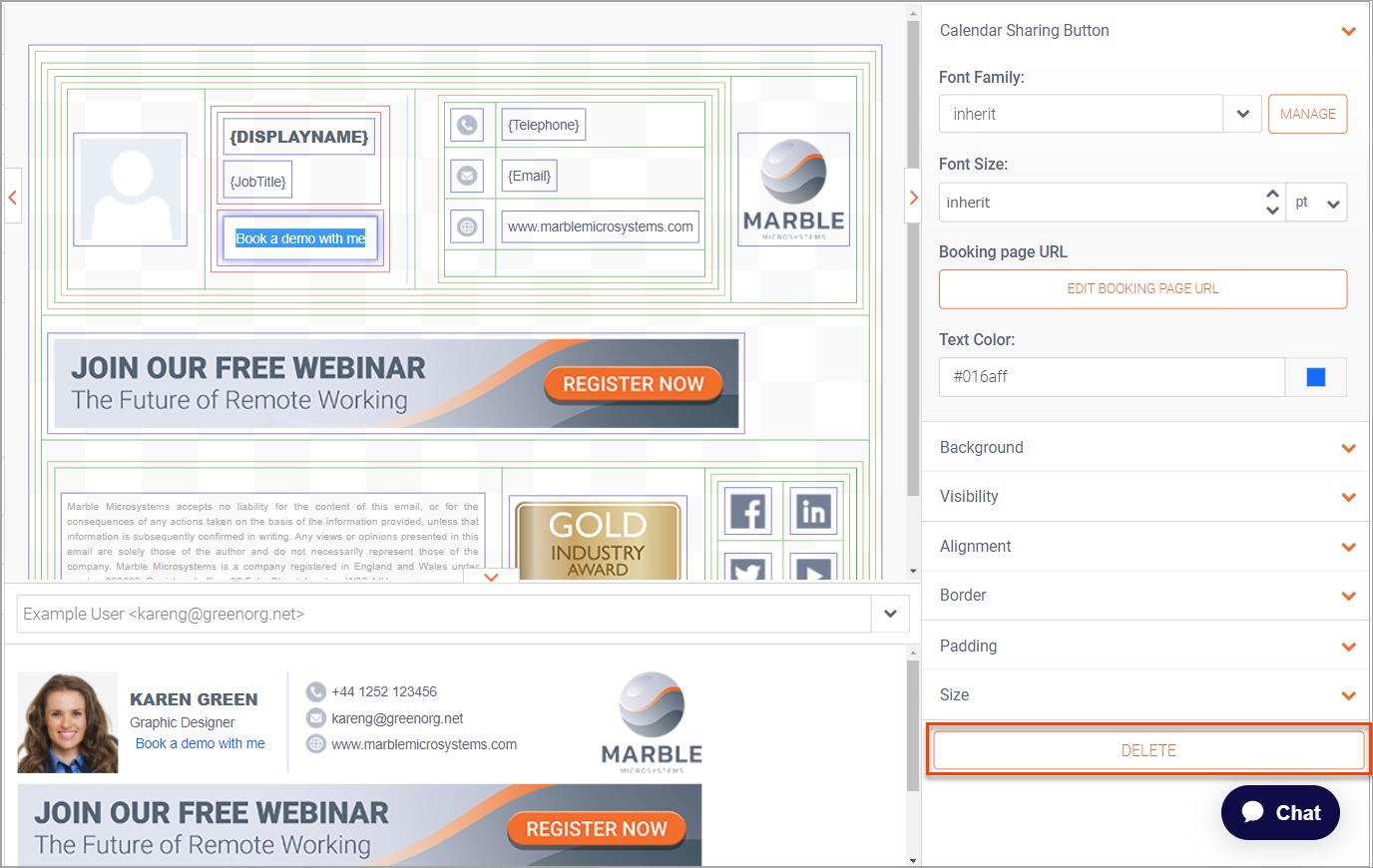Click the EDIT BOOKING PAGE URL button
Image resolution: width=1373 pixels, height=868 pixels.
(1143, 288)
